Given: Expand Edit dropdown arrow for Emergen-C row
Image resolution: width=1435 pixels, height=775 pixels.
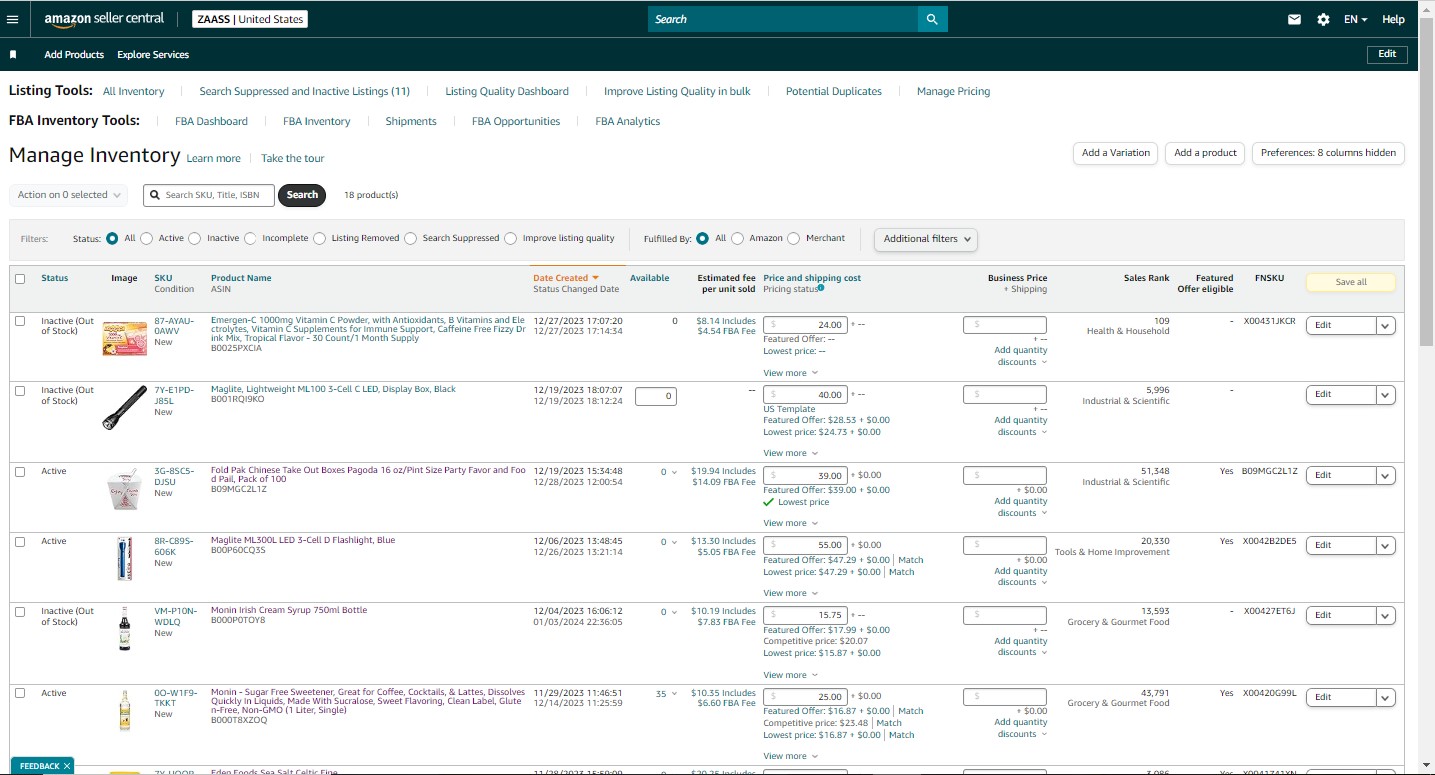Looking at the screenshot, I should coord(1385,325).
